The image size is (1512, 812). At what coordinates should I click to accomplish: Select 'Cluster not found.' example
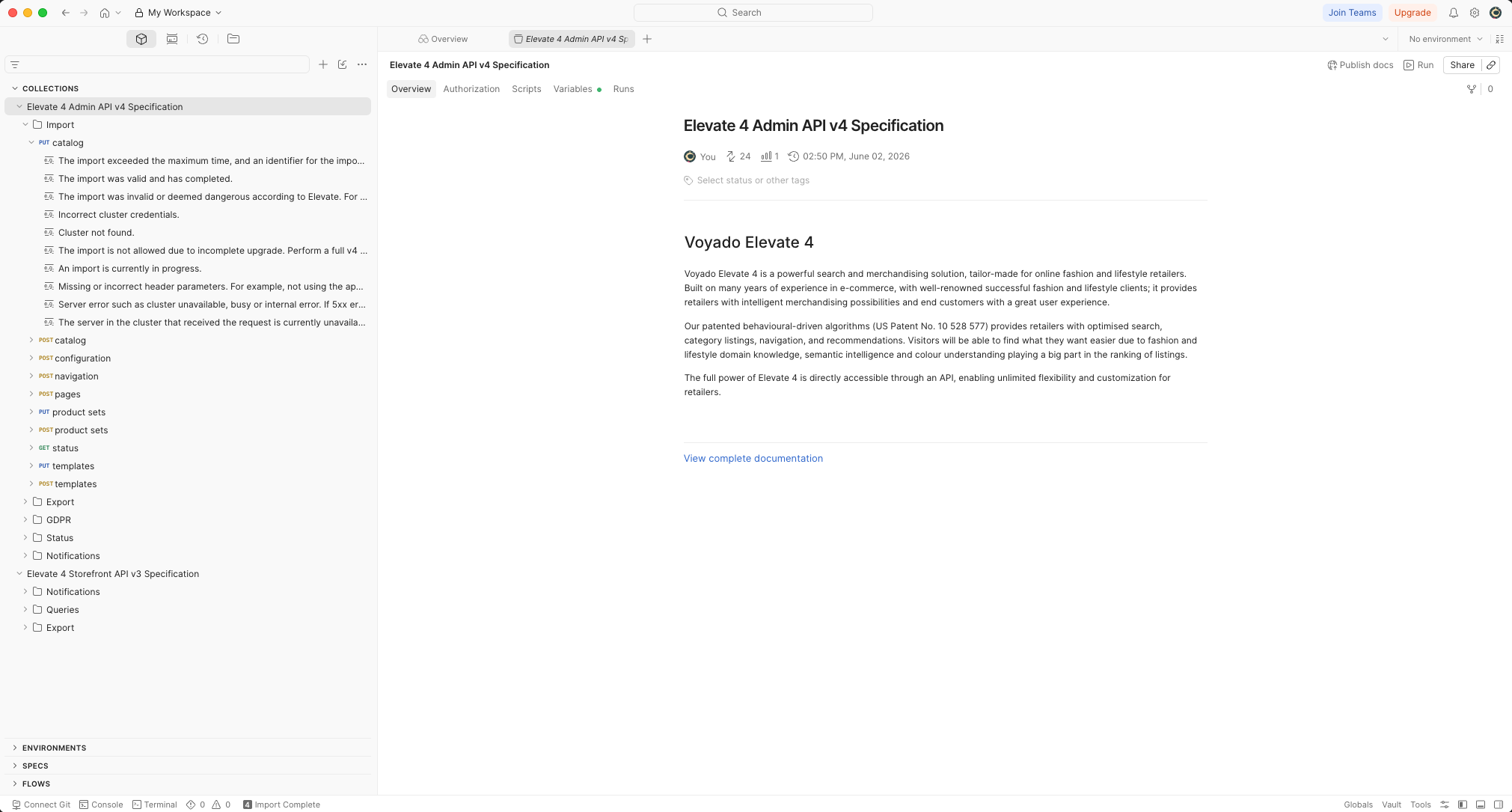[96, 233]
